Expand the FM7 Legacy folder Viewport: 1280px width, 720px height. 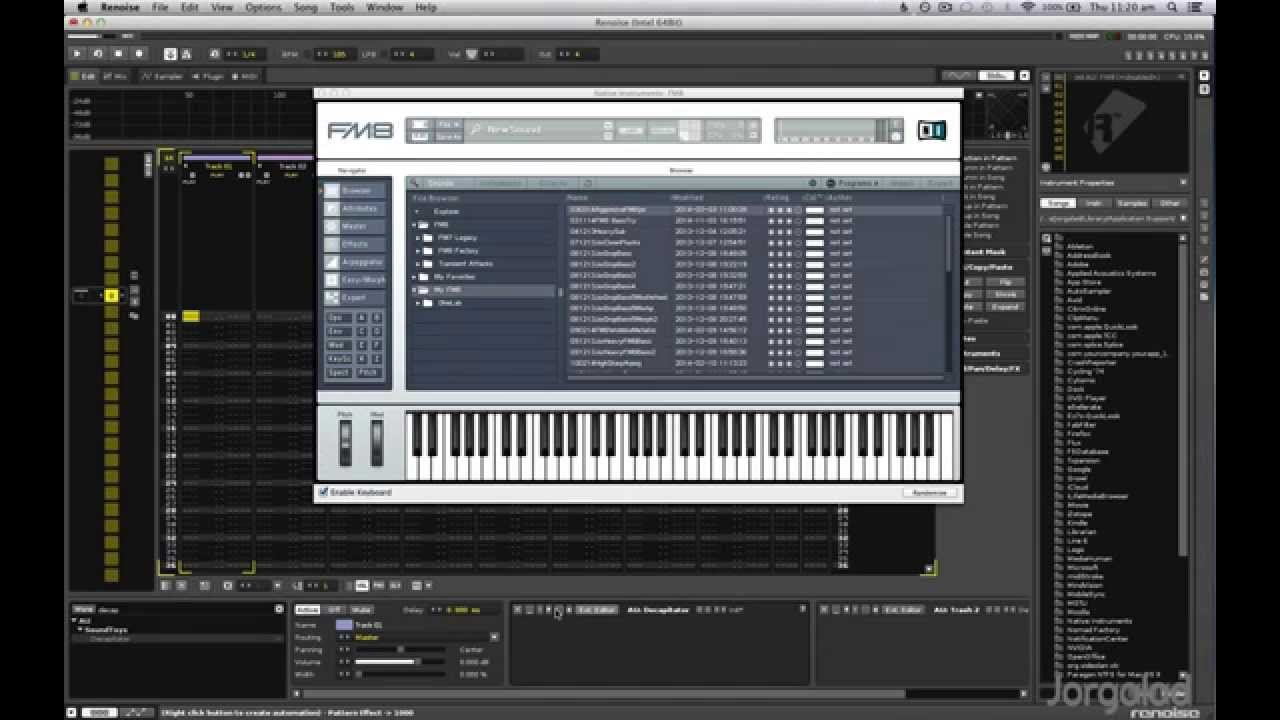tap(418, 238)
